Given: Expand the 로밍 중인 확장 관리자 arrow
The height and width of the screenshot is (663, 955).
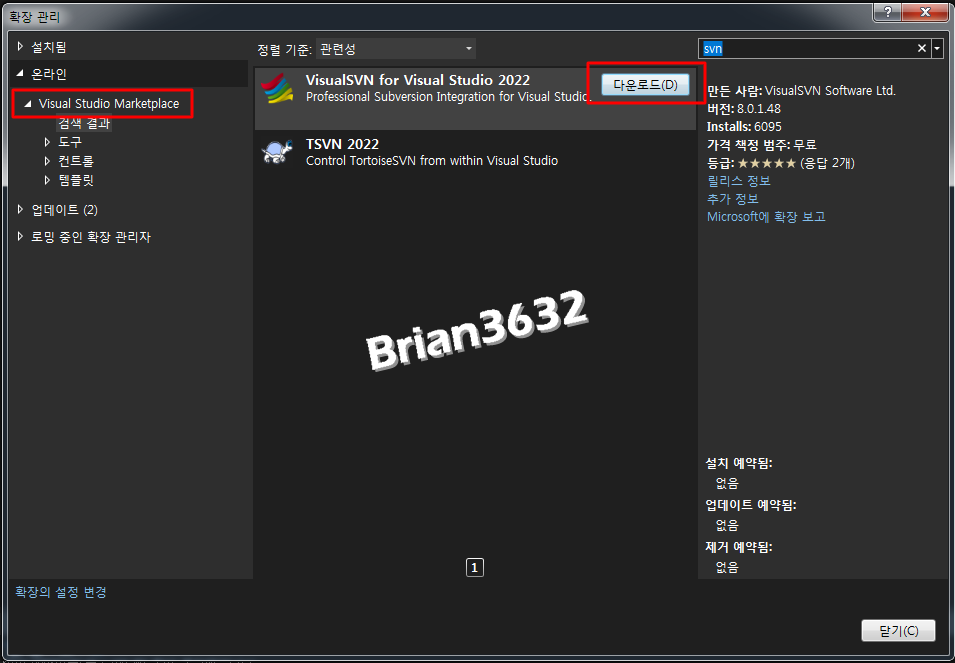Looking at the screenshot, I should 21,237.
